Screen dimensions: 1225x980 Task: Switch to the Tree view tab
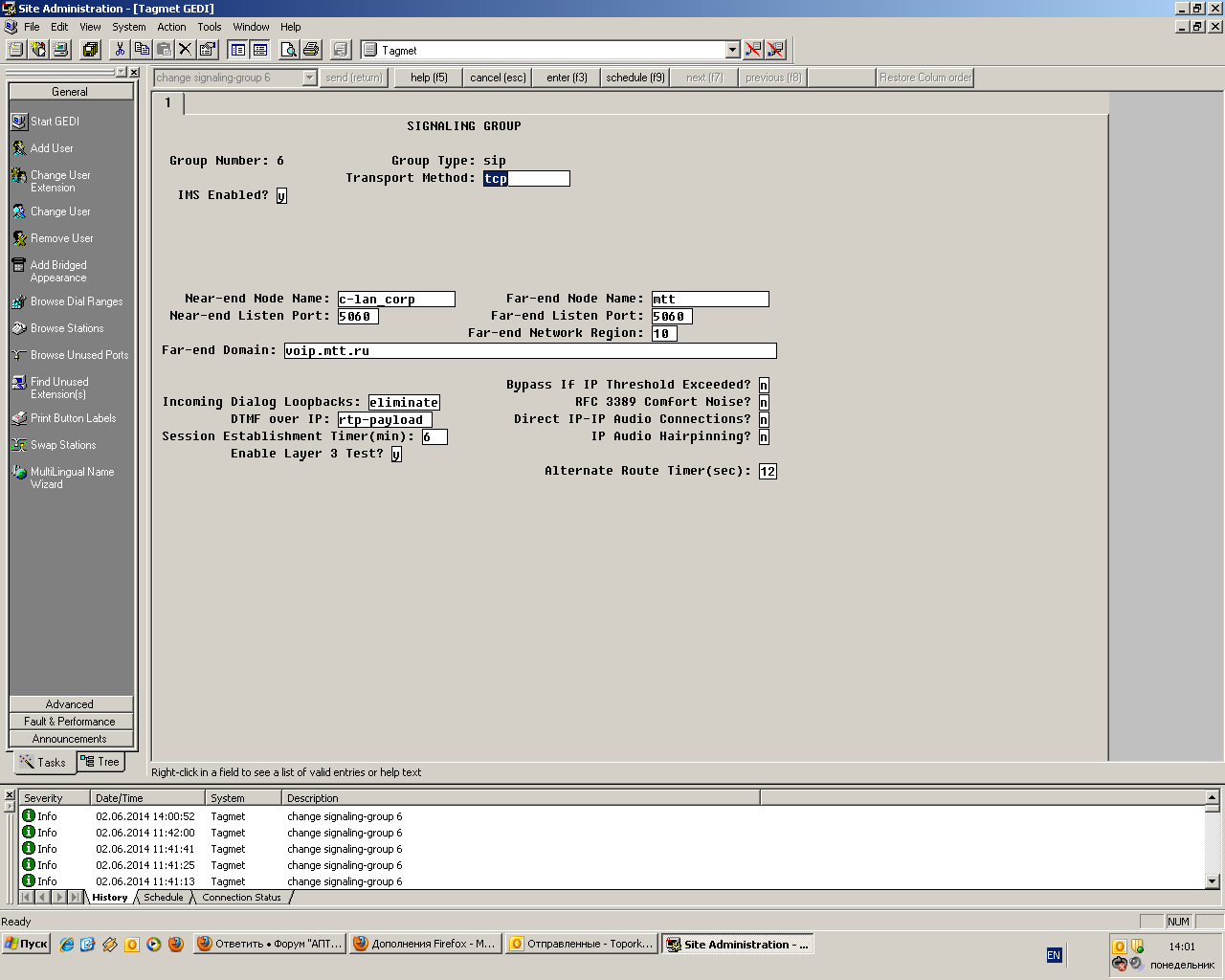tap(101, 762)
